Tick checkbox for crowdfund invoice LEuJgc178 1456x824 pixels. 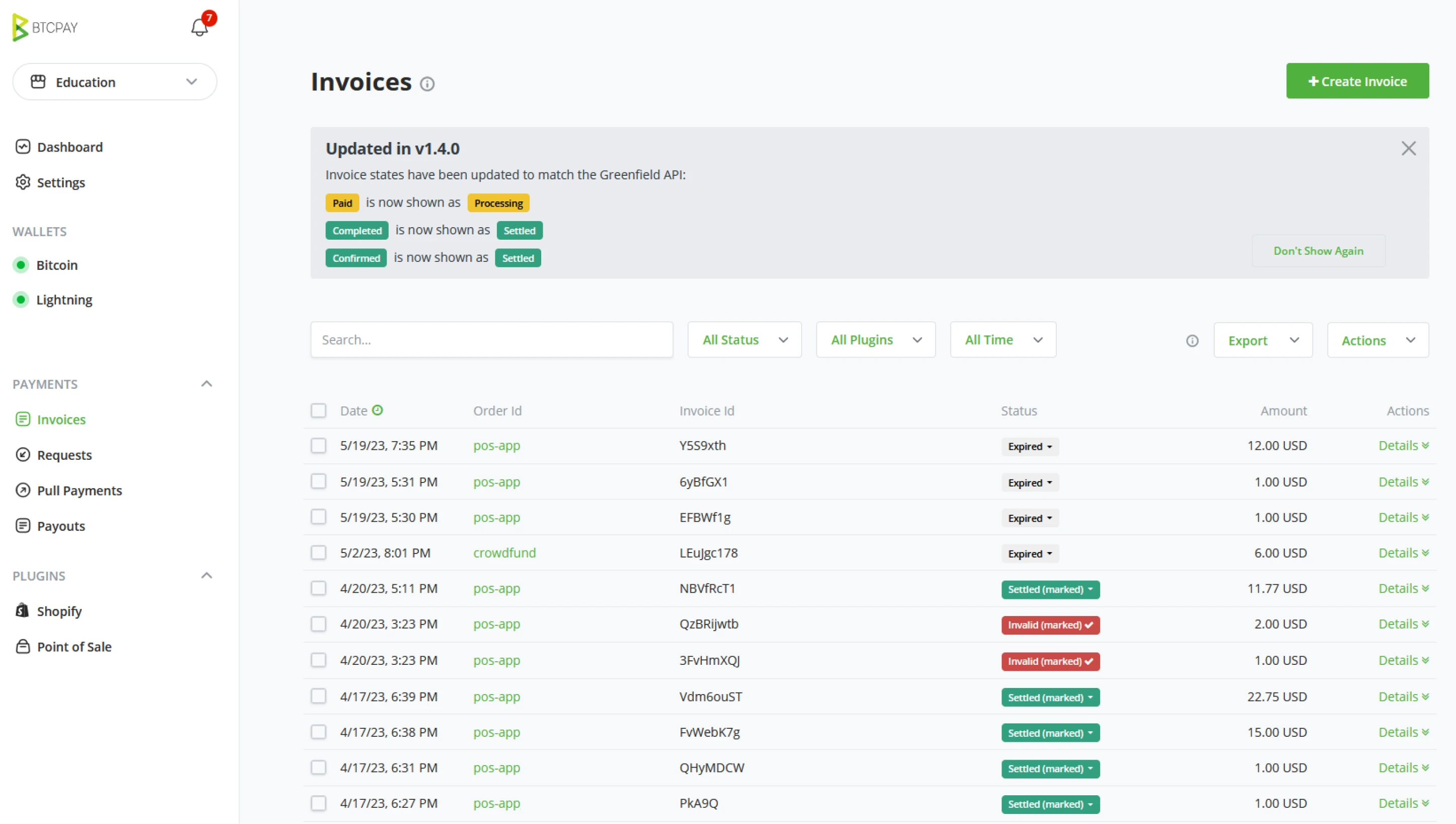coord(319,553)
